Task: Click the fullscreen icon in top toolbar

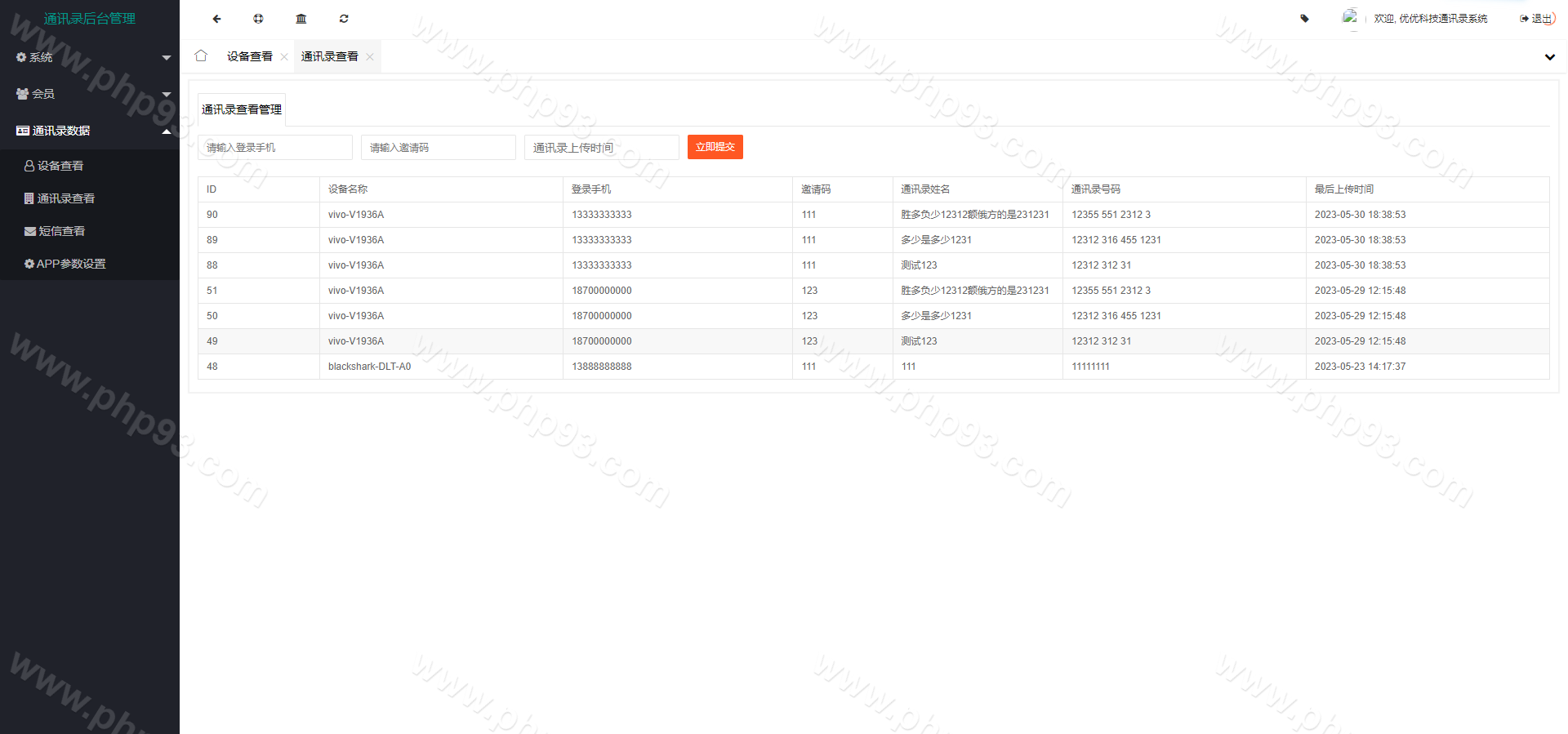Action: pos(258,19)
